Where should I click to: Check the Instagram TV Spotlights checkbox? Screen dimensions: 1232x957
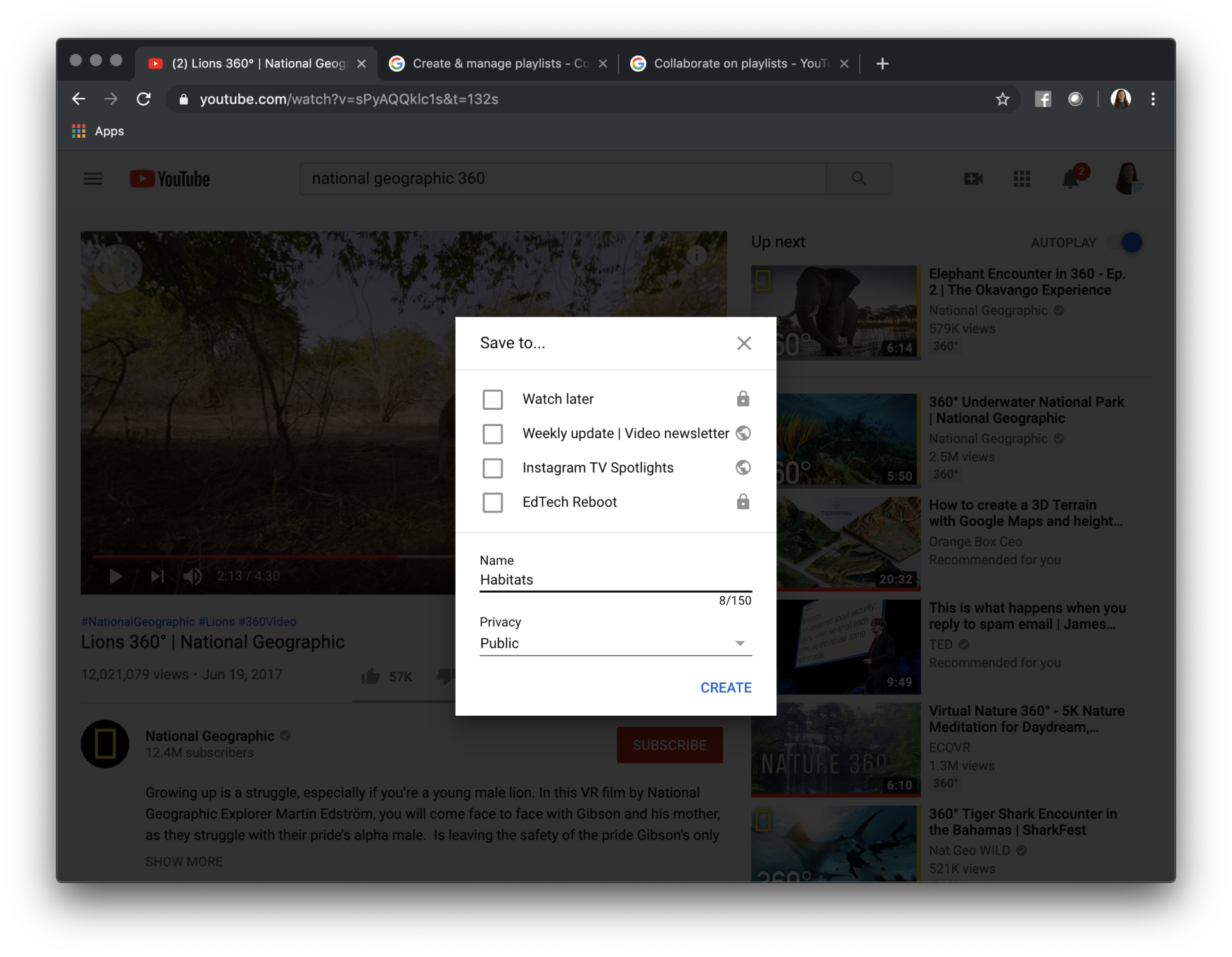pos(493,468)
